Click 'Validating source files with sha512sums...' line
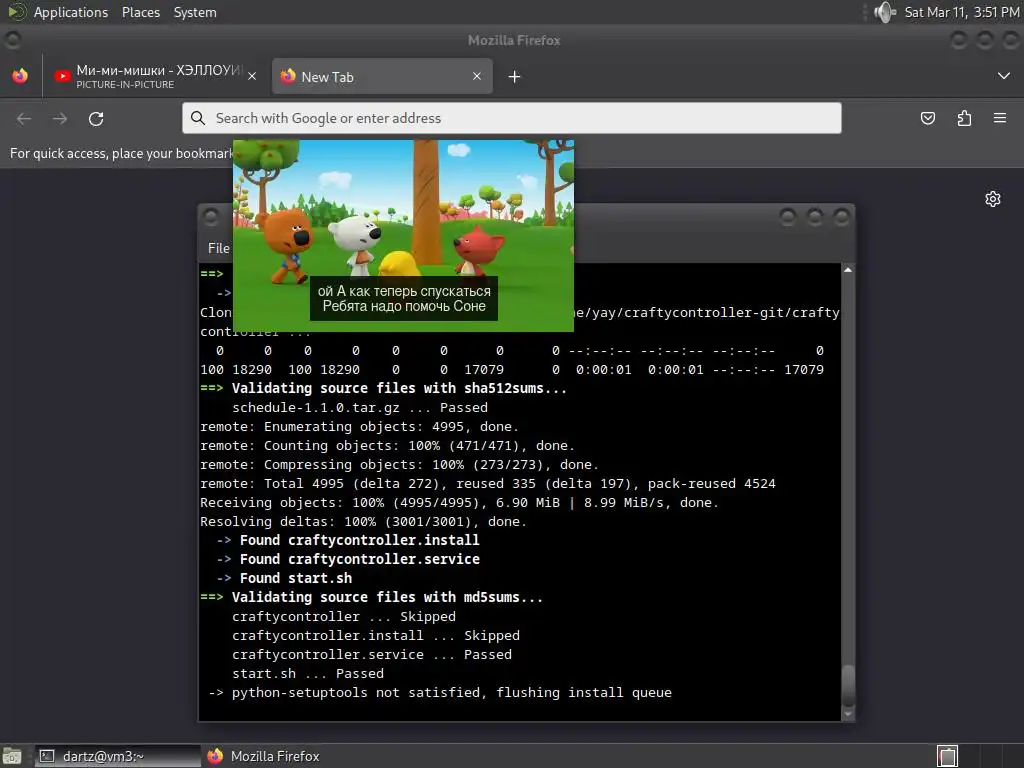The image size is (1024, 768). (383, 389)
